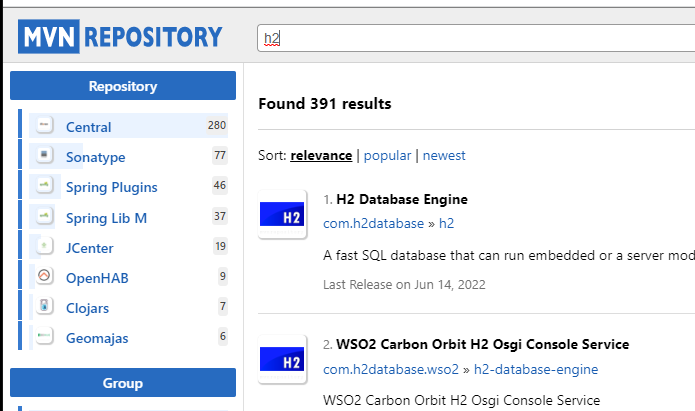Open the Spring Lib M repository icon

[x=44, y=216]
